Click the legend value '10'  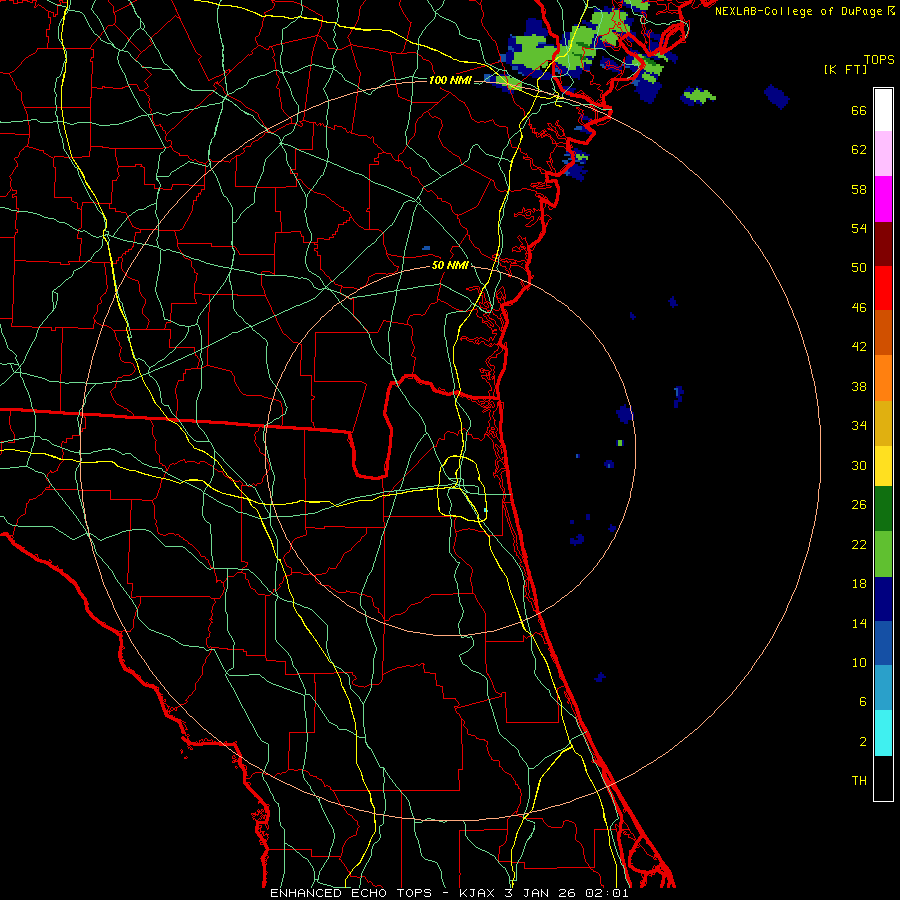point(859,663)
